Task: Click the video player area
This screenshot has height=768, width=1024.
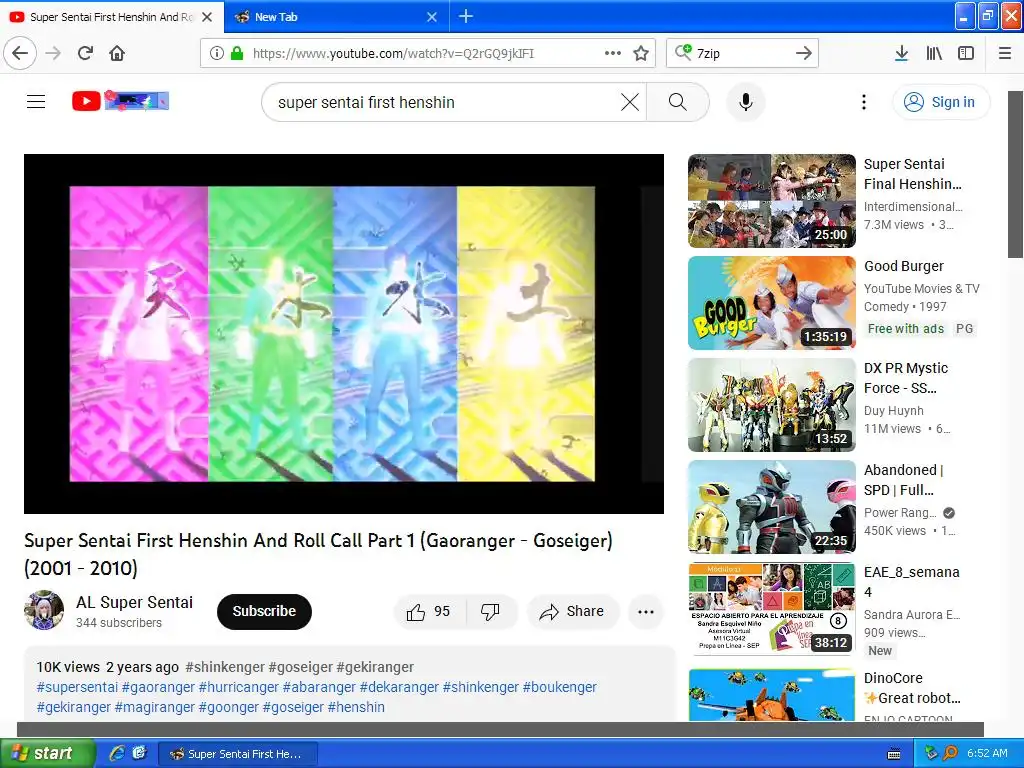Action: (344, 334)
